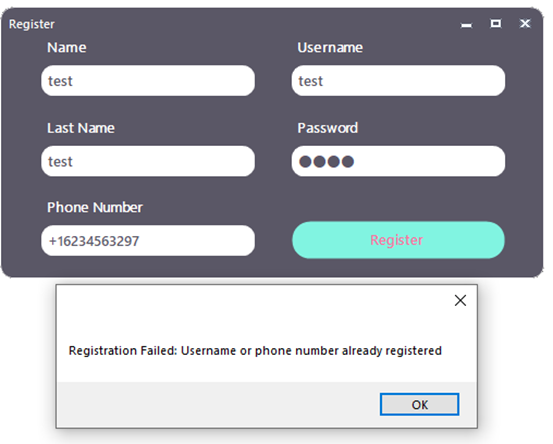
Task: Dismiss the error dialog with OK
Action: pos(419,404)
